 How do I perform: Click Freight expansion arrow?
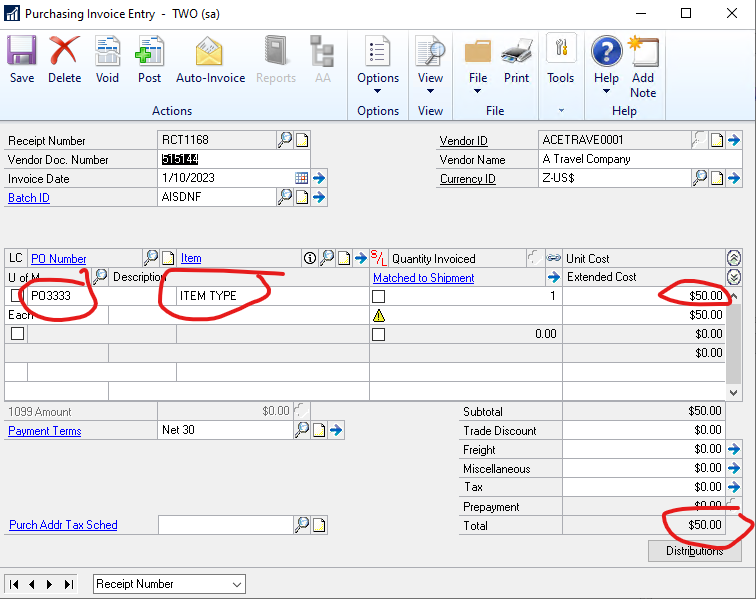[734, 449]
